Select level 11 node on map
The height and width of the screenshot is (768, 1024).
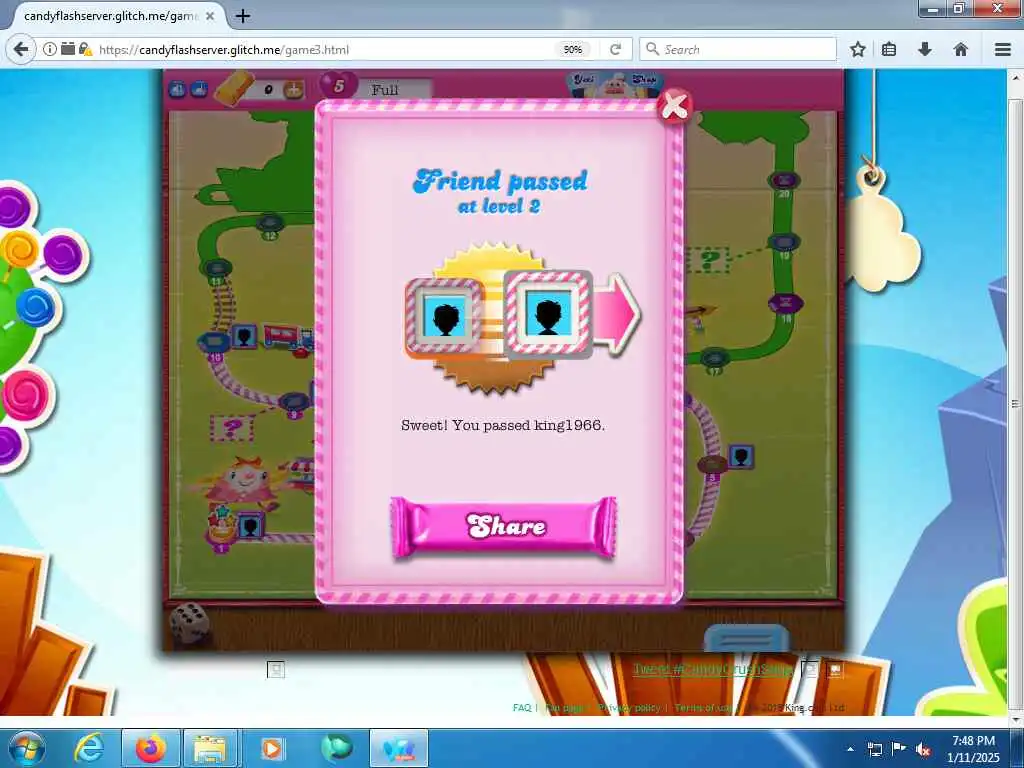(x=217, y=269)
